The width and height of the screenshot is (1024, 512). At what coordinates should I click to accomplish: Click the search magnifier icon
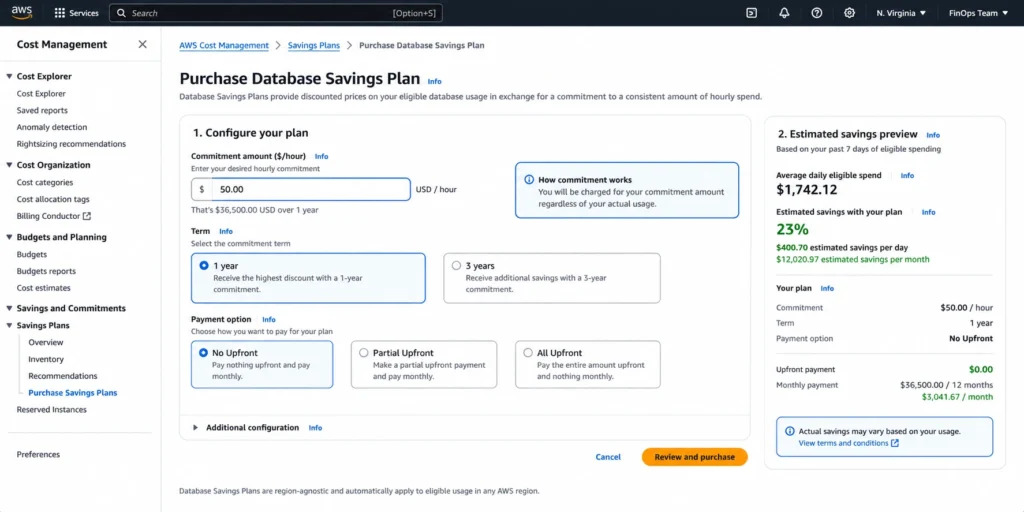point(121,13)
